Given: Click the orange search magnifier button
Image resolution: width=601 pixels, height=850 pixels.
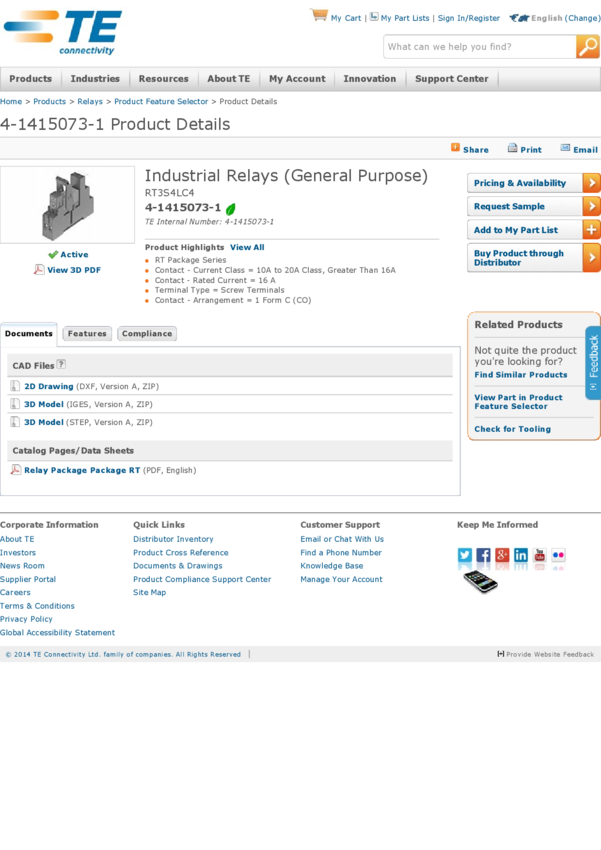Looking at the screenshot, I should click(587, 47).
